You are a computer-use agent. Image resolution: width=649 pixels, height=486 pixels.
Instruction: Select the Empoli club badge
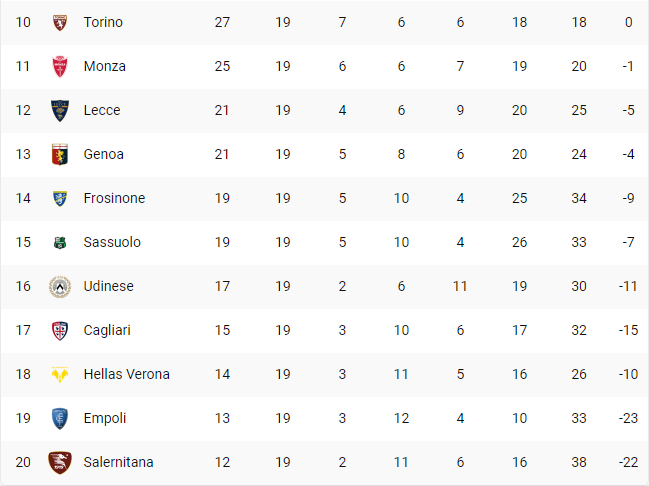60,418
